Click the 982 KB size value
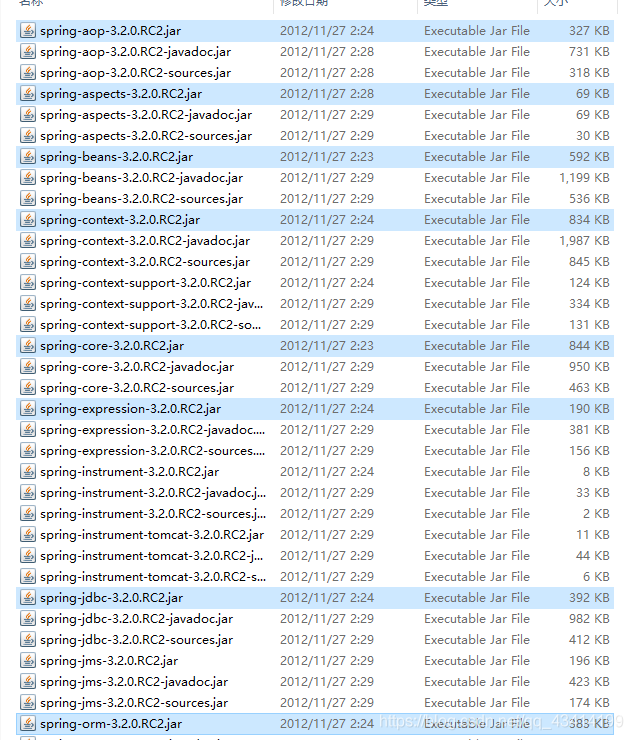The width and height of the screenshot is (633, 740). tap(589, 619)
